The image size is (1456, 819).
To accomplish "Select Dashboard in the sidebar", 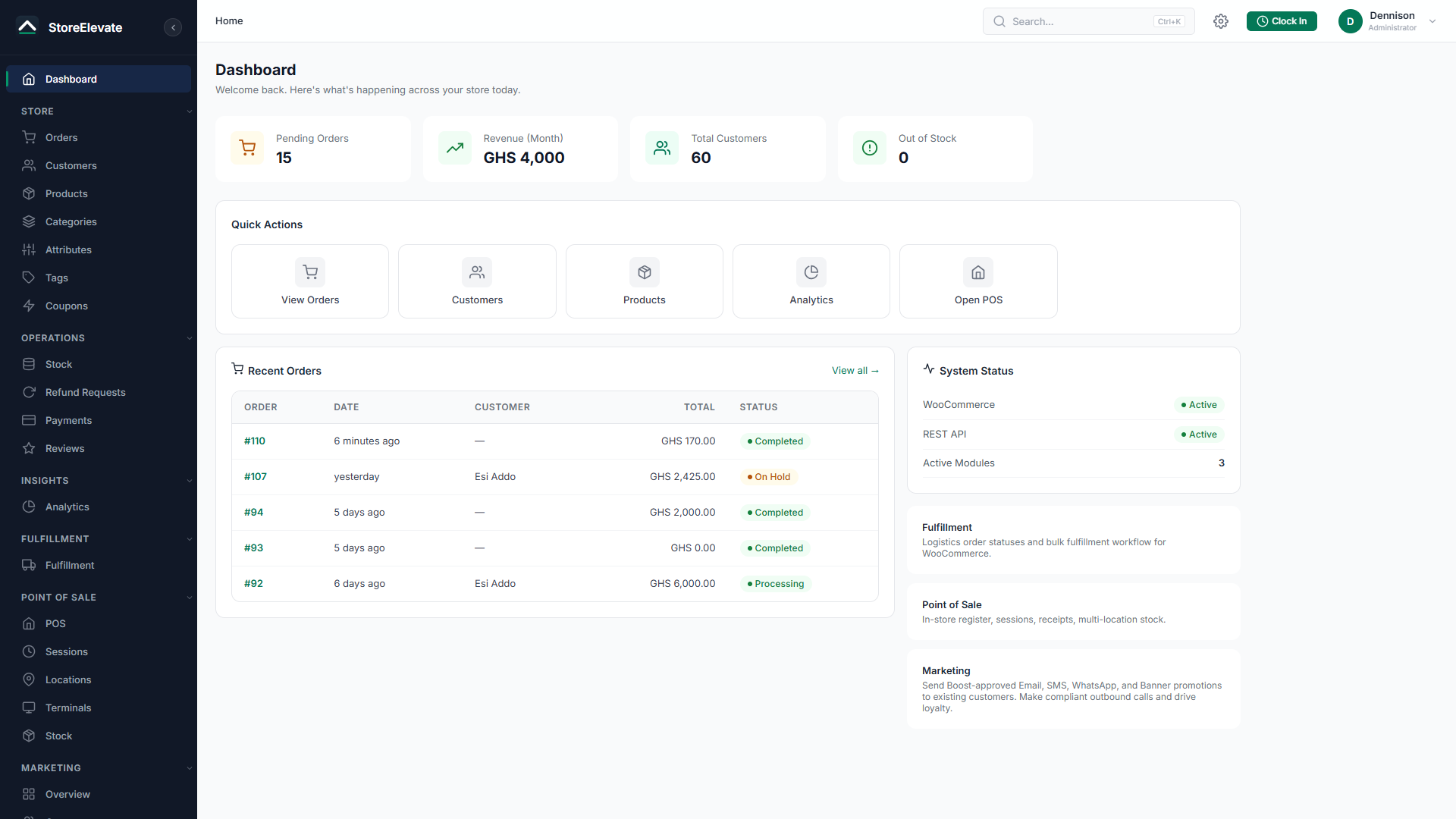I will (99, 79).
